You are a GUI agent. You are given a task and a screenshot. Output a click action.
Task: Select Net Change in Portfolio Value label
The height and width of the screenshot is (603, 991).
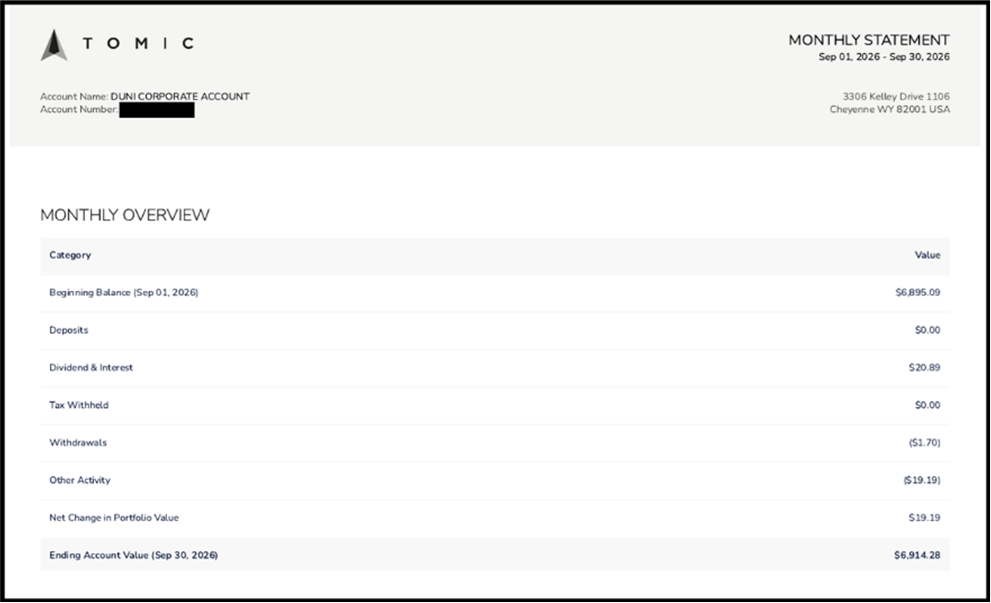point(114,518)
